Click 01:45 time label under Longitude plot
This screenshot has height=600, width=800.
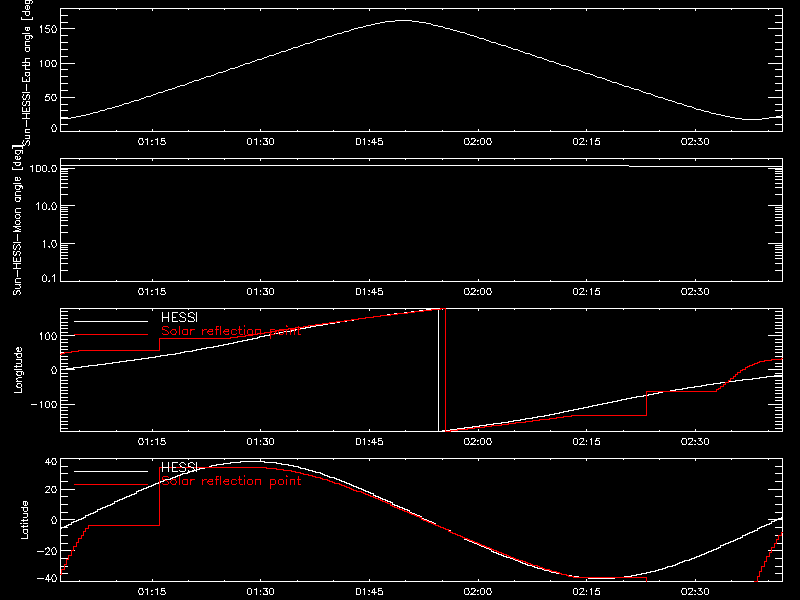[x=369, y=442]
